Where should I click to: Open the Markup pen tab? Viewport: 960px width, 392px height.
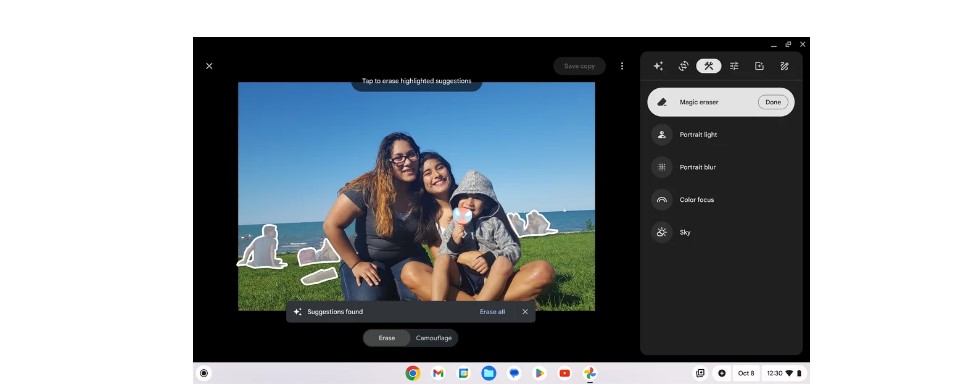[784, 66]
